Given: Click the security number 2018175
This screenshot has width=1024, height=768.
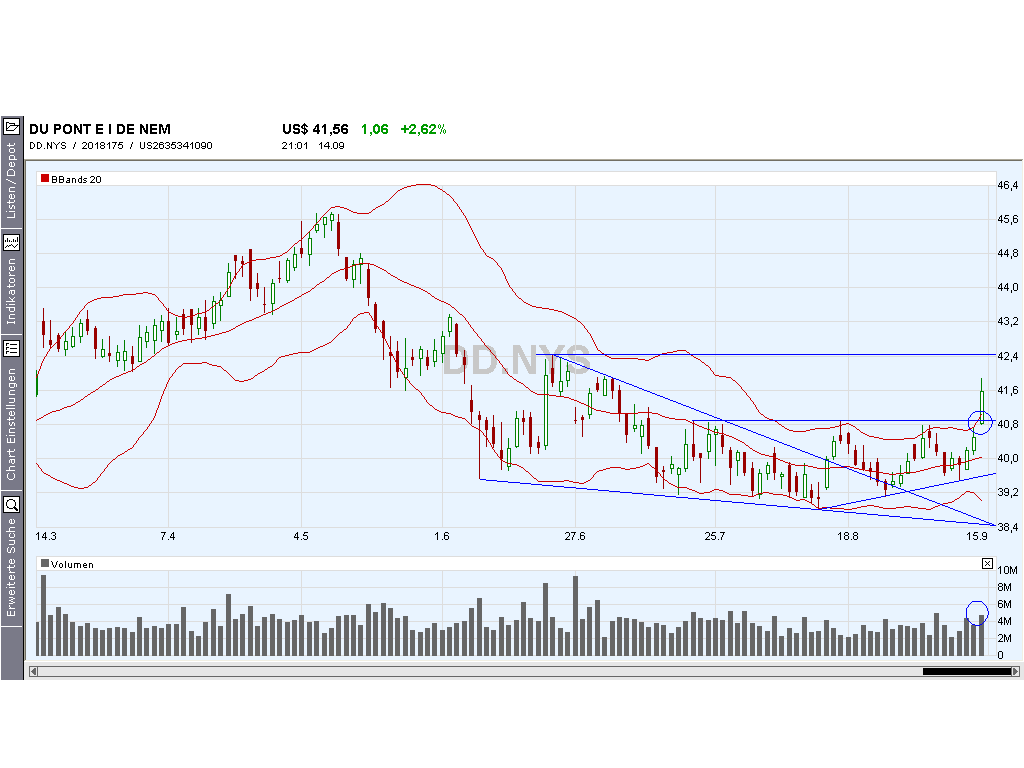Looking at the screenshot, I should point(103,146).
